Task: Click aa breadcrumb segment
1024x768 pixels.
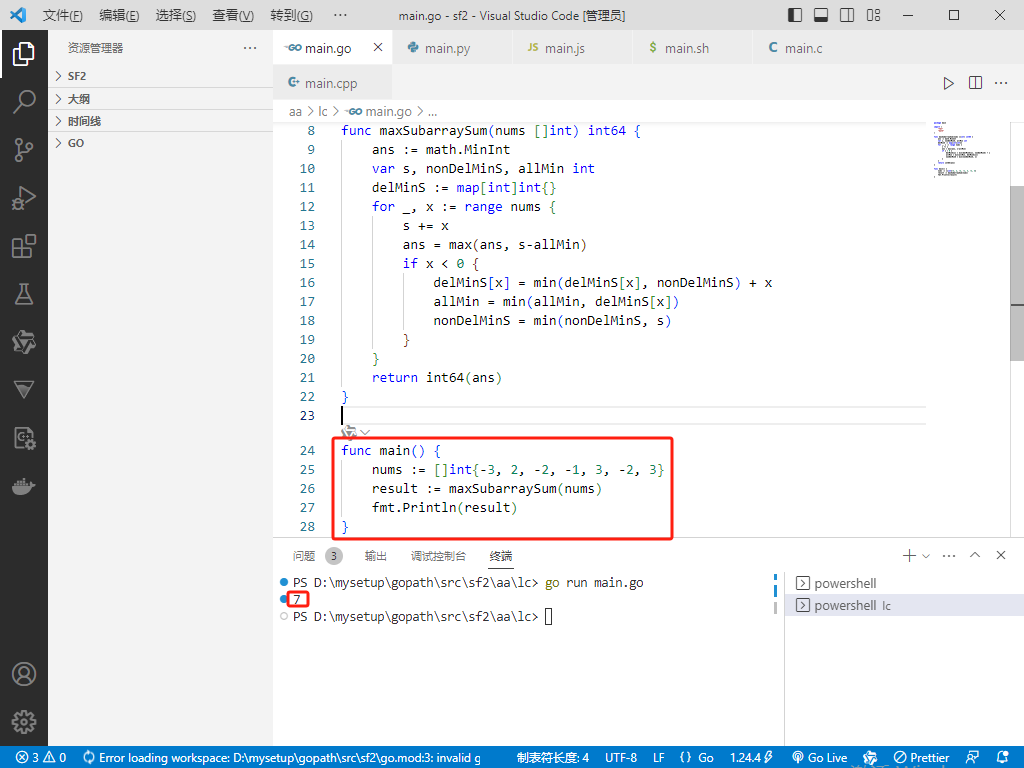Action: [295, 112]
